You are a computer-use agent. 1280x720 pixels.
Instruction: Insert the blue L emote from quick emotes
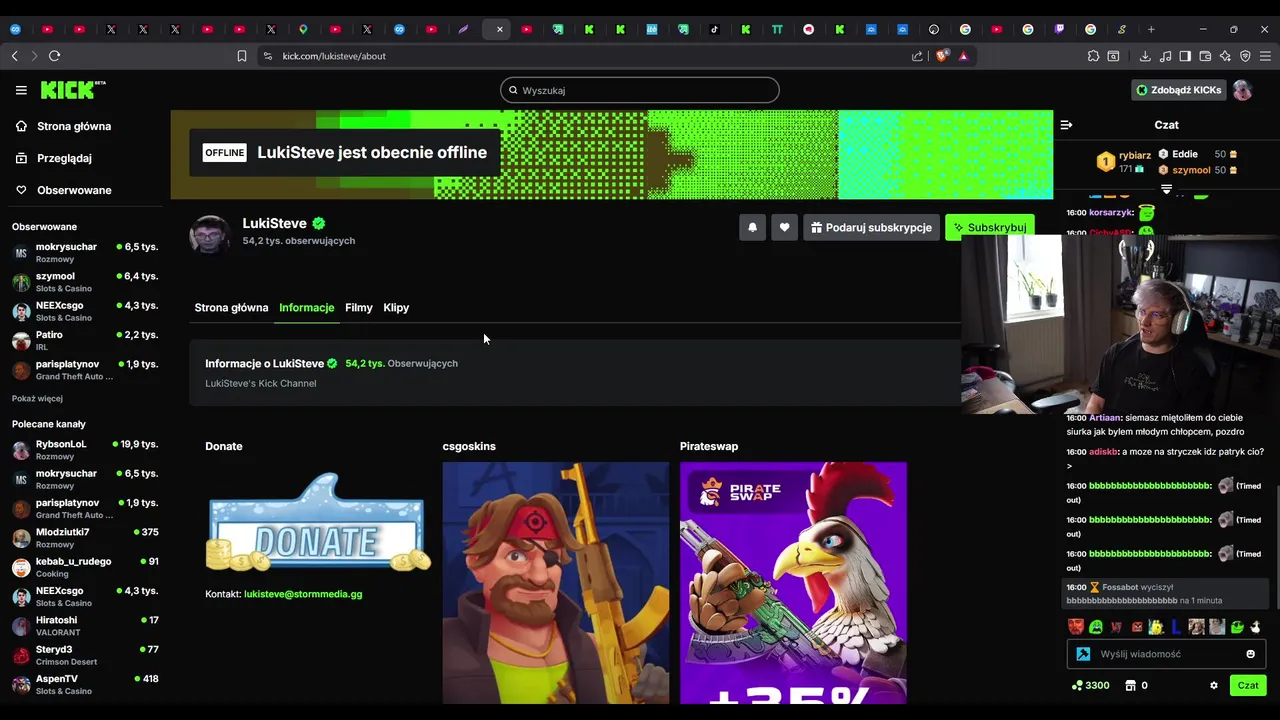click(1176, 627)
